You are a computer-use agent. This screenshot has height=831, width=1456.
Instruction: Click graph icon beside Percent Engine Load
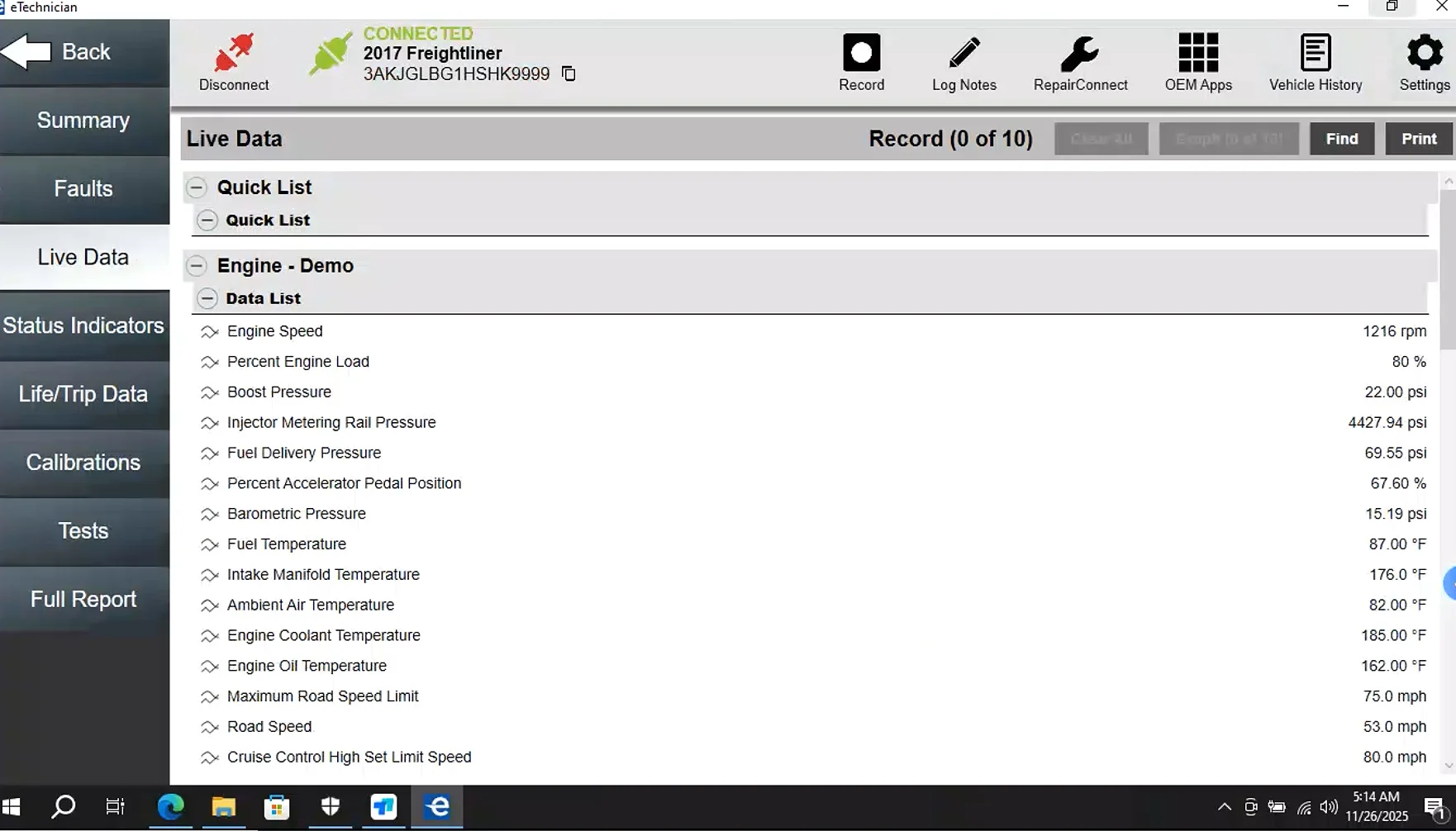point(209,363)
